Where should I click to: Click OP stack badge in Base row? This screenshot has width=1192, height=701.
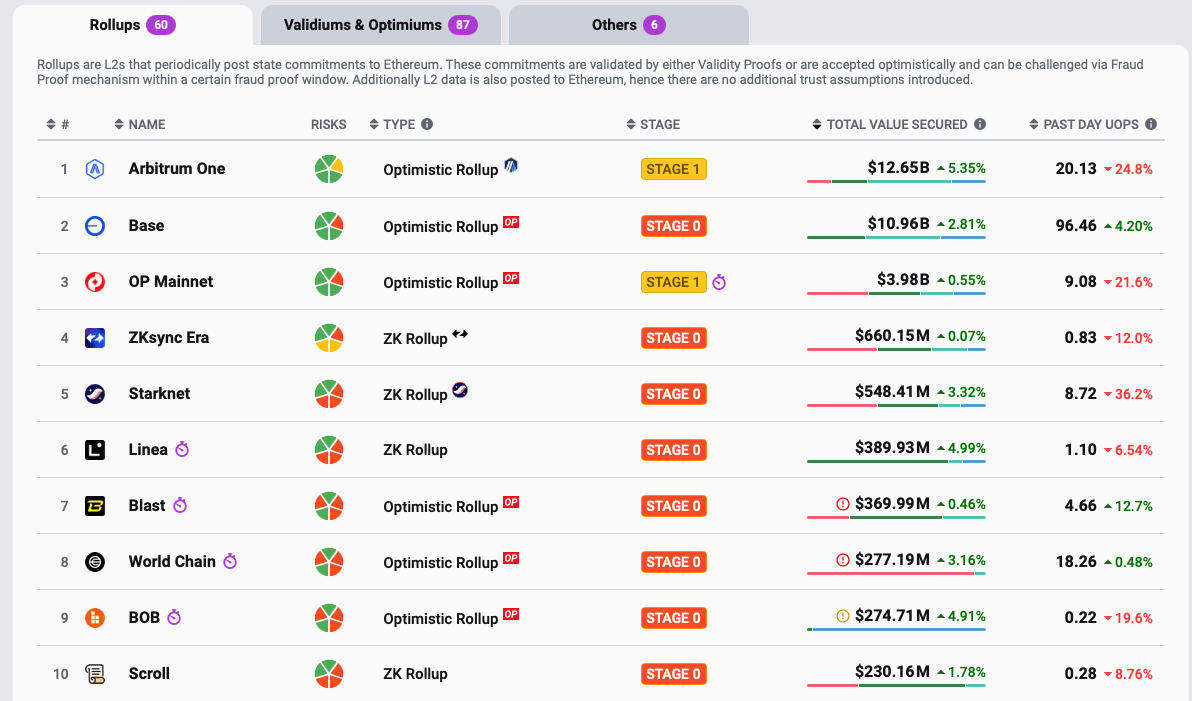click(511, 222)
